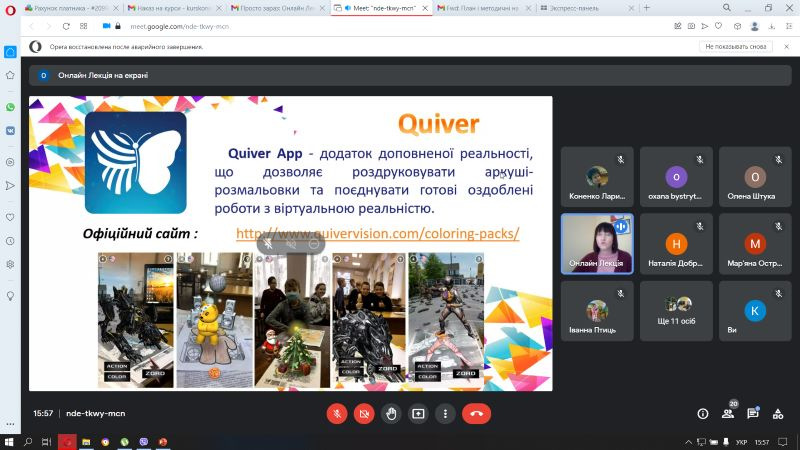The height and width of the screenshot is (450, 800).
Task: Click oxana bystryt... participant tile
Action: (x=676, y=177)
